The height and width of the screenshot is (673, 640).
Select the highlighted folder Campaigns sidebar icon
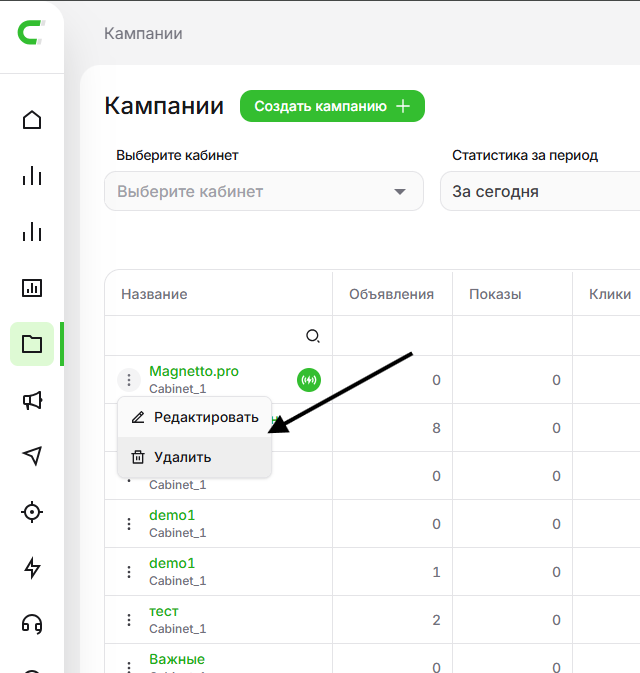32,344
